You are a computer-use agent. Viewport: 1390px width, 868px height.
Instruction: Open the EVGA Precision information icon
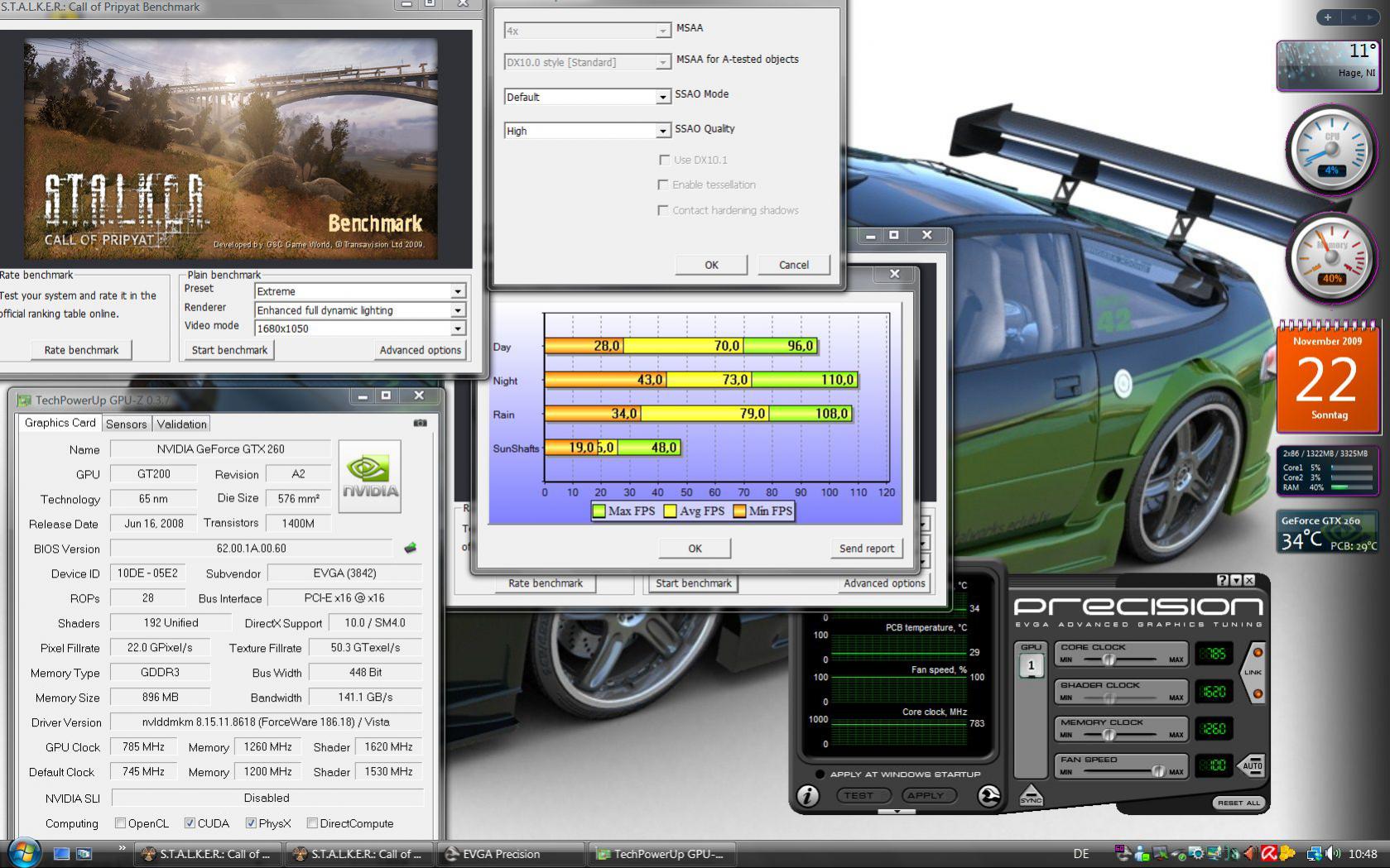[807, 796]
